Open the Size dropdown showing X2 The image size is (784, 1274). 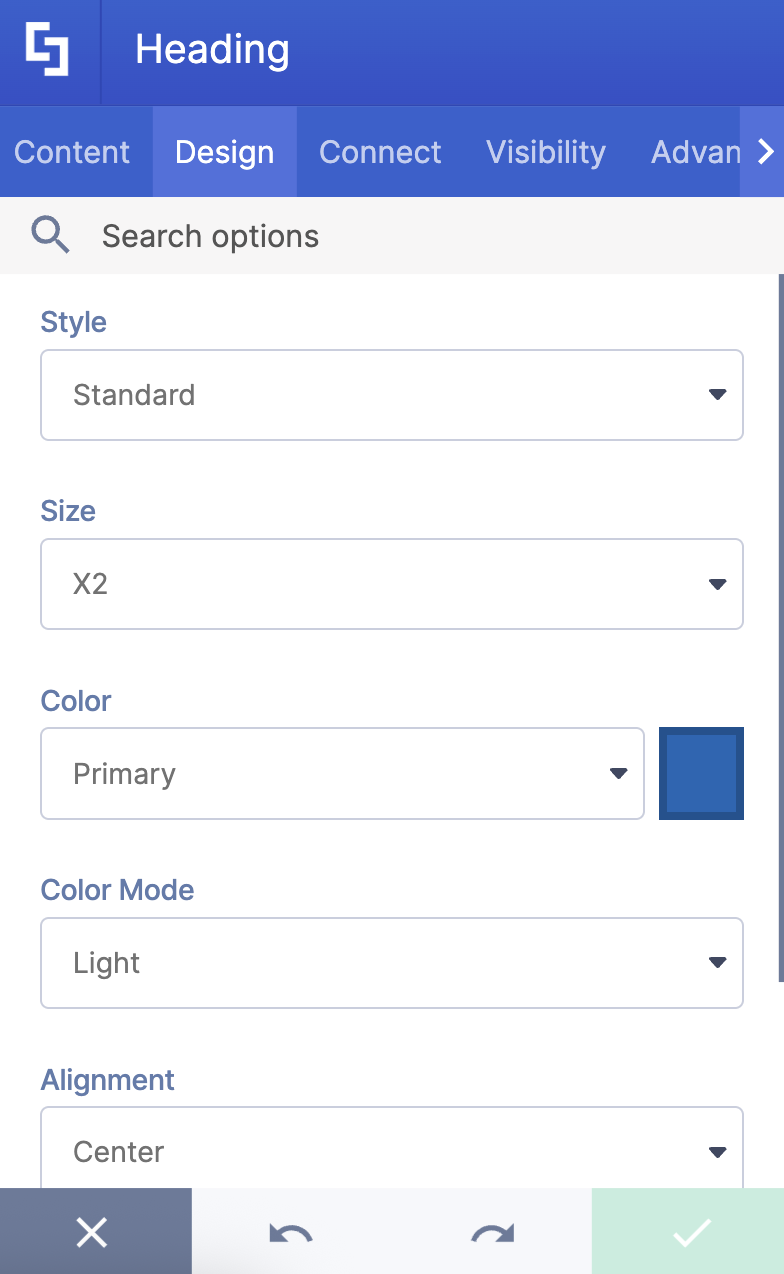[x=392, y=584]
